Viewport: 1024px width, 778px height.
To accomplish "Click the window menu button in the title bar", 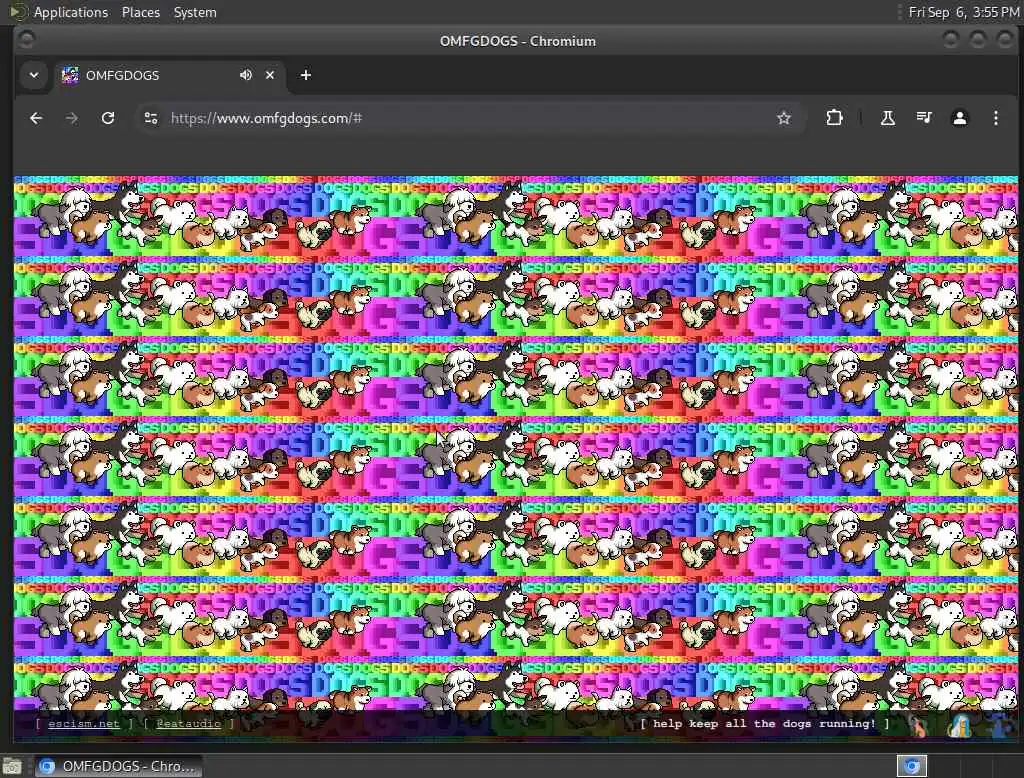I will point(26,41).
